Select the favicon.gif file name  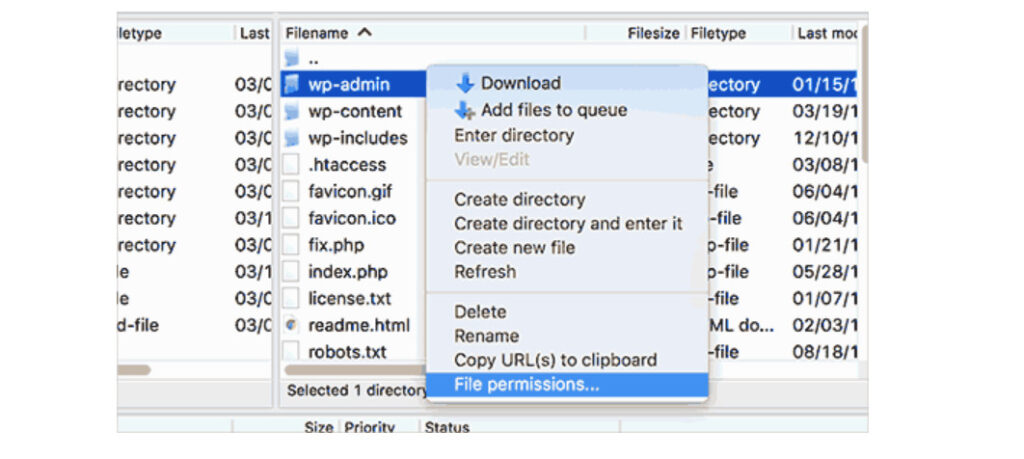pos(350,191)
